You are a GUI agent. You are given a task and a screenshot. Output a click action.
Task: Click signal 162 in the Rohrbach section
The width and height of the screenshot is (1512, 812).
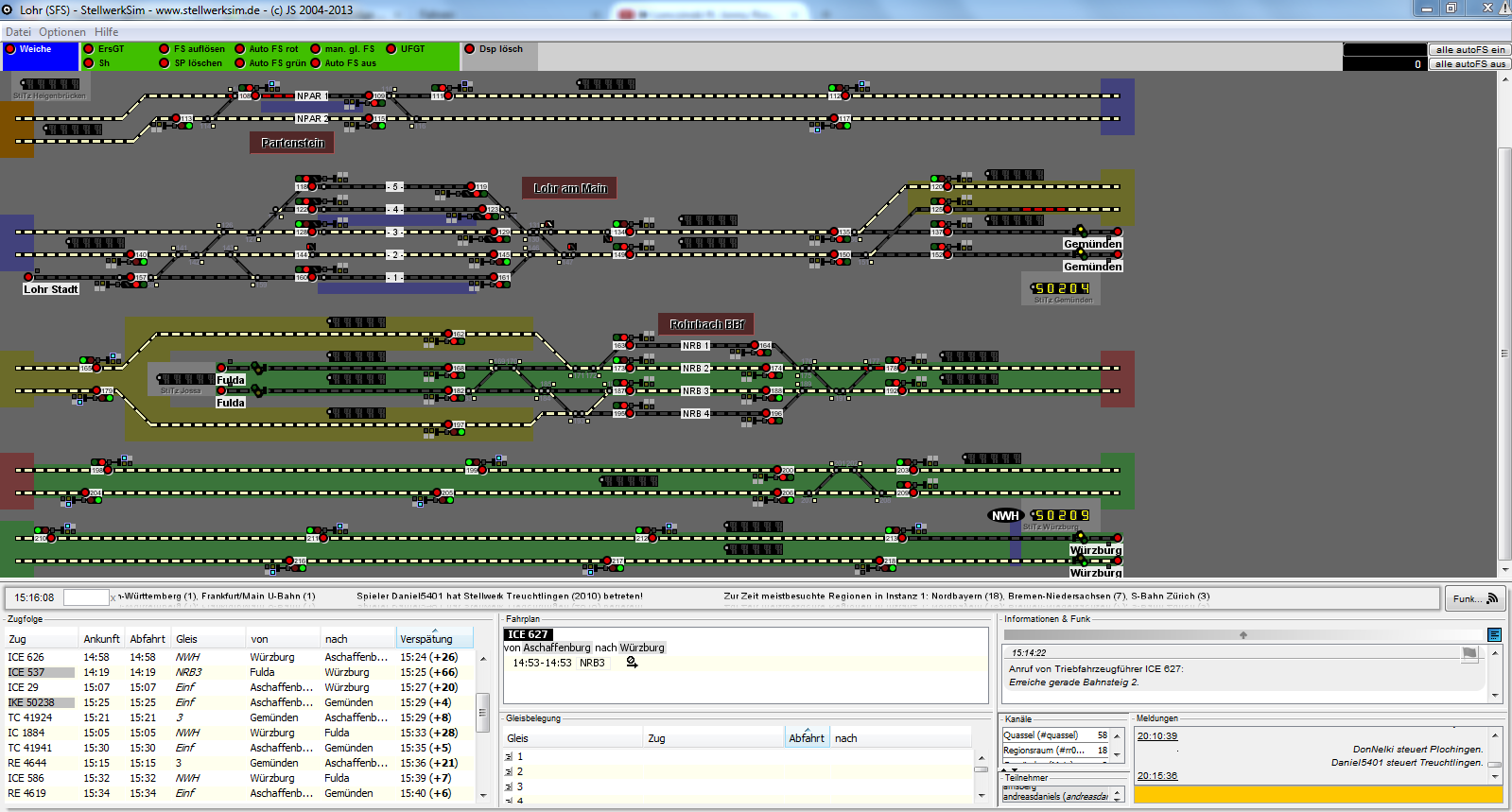448,334
